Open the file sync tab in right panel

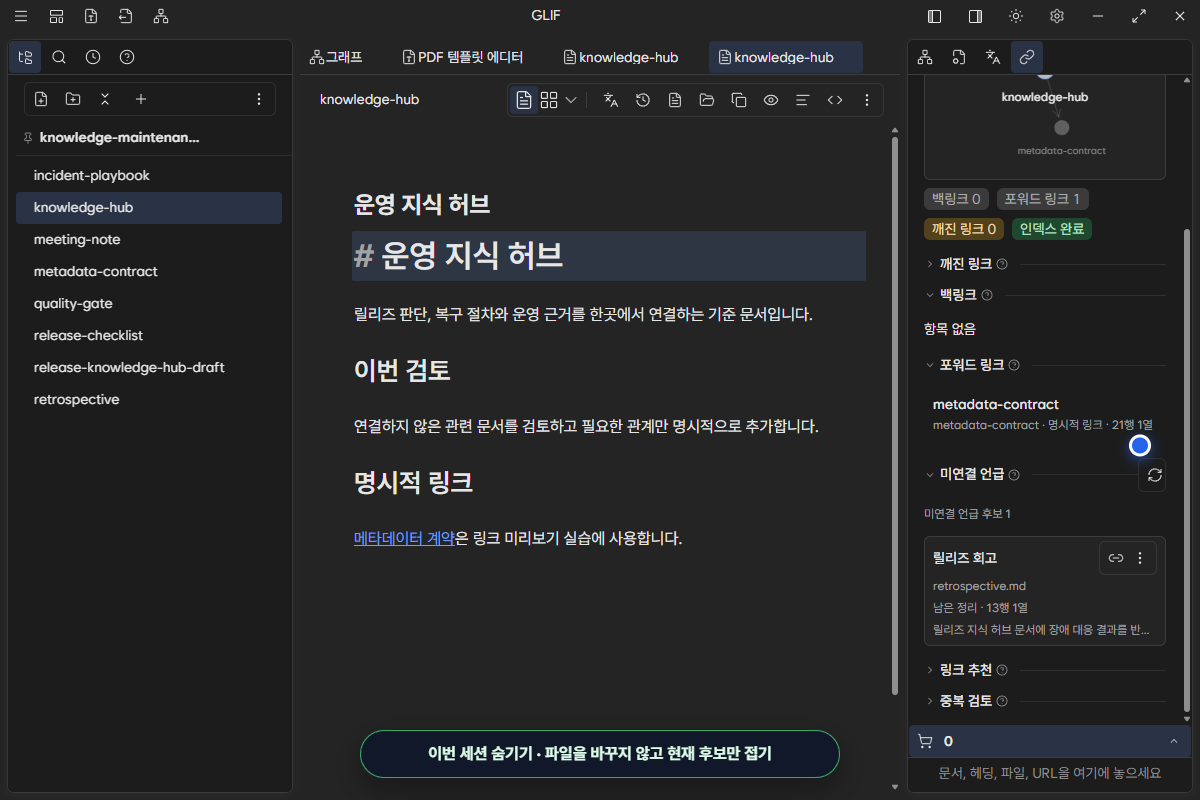959,57
